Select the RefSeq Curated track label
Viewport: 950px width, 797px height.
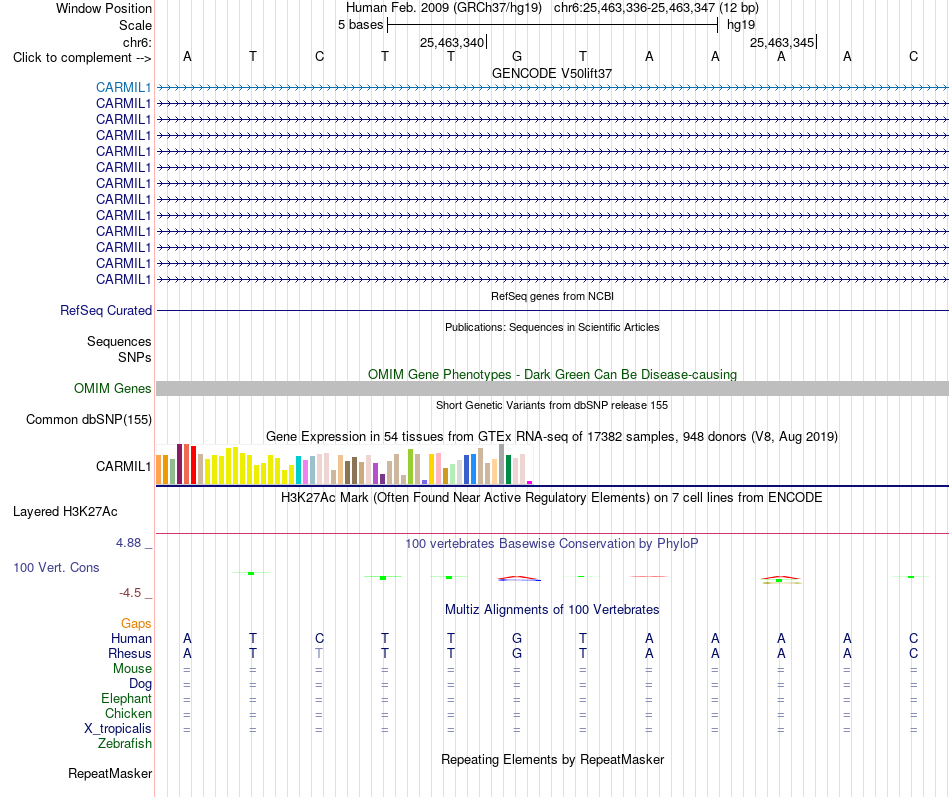[x=106, y=310]
